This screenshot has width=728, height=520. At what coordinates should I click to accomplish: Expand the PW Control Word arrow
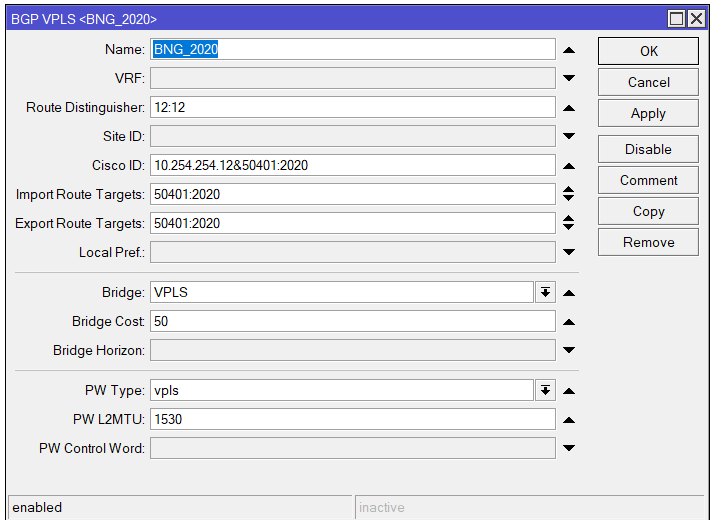tap(569, 448)
